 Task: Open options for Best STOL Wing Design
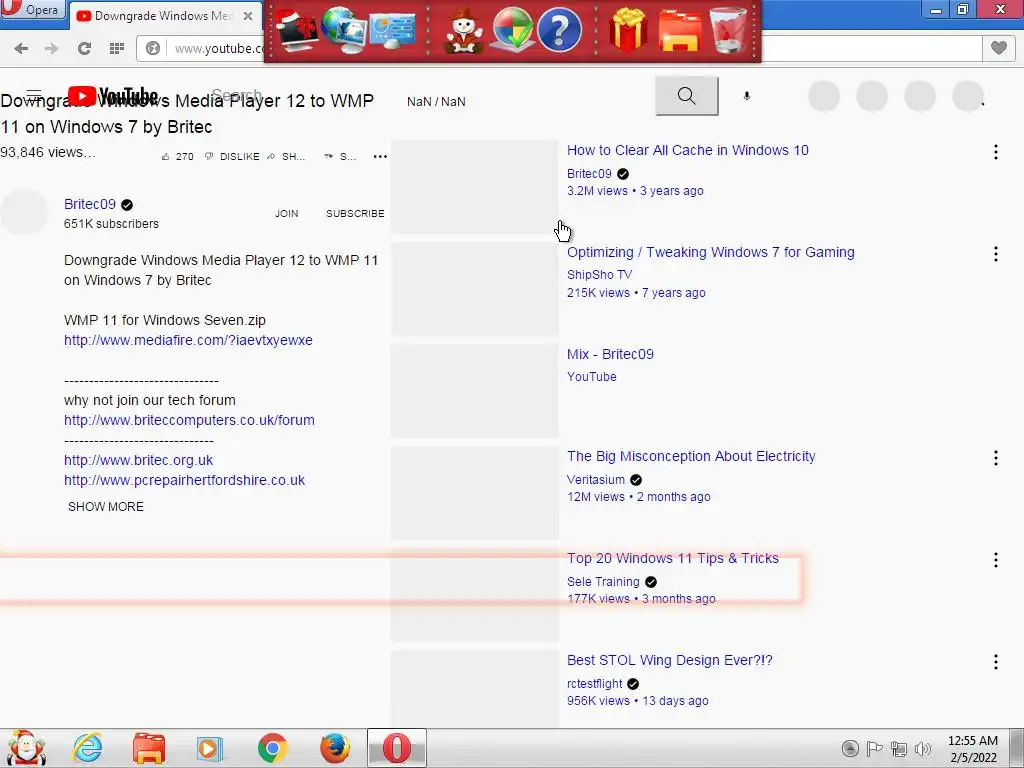click(x=996, y=662)
